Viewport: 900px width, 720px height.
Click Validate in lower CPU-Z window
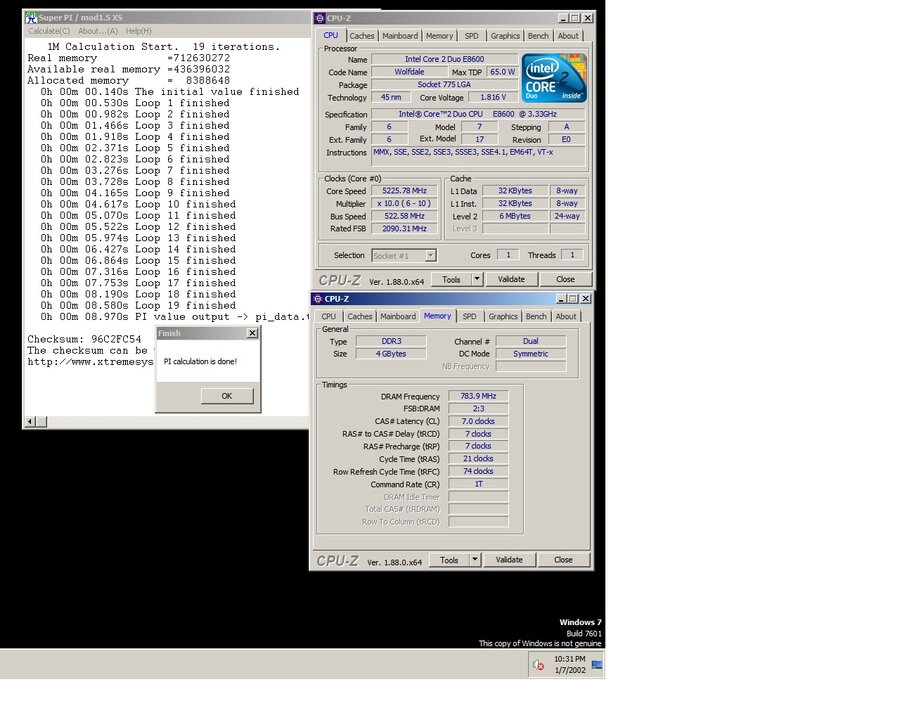509,560
